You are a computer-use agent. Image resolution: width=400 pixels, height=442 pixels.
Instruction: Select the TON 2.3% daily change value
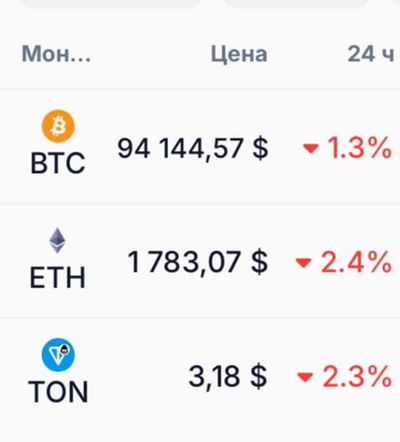click(357, 377)
